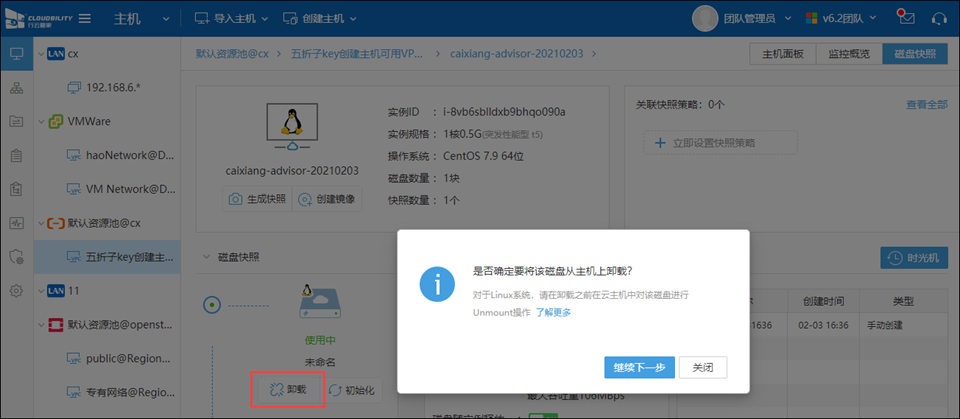Switch to the 主机面板 tab
The image size is (960, 419).
pos(782,54)
